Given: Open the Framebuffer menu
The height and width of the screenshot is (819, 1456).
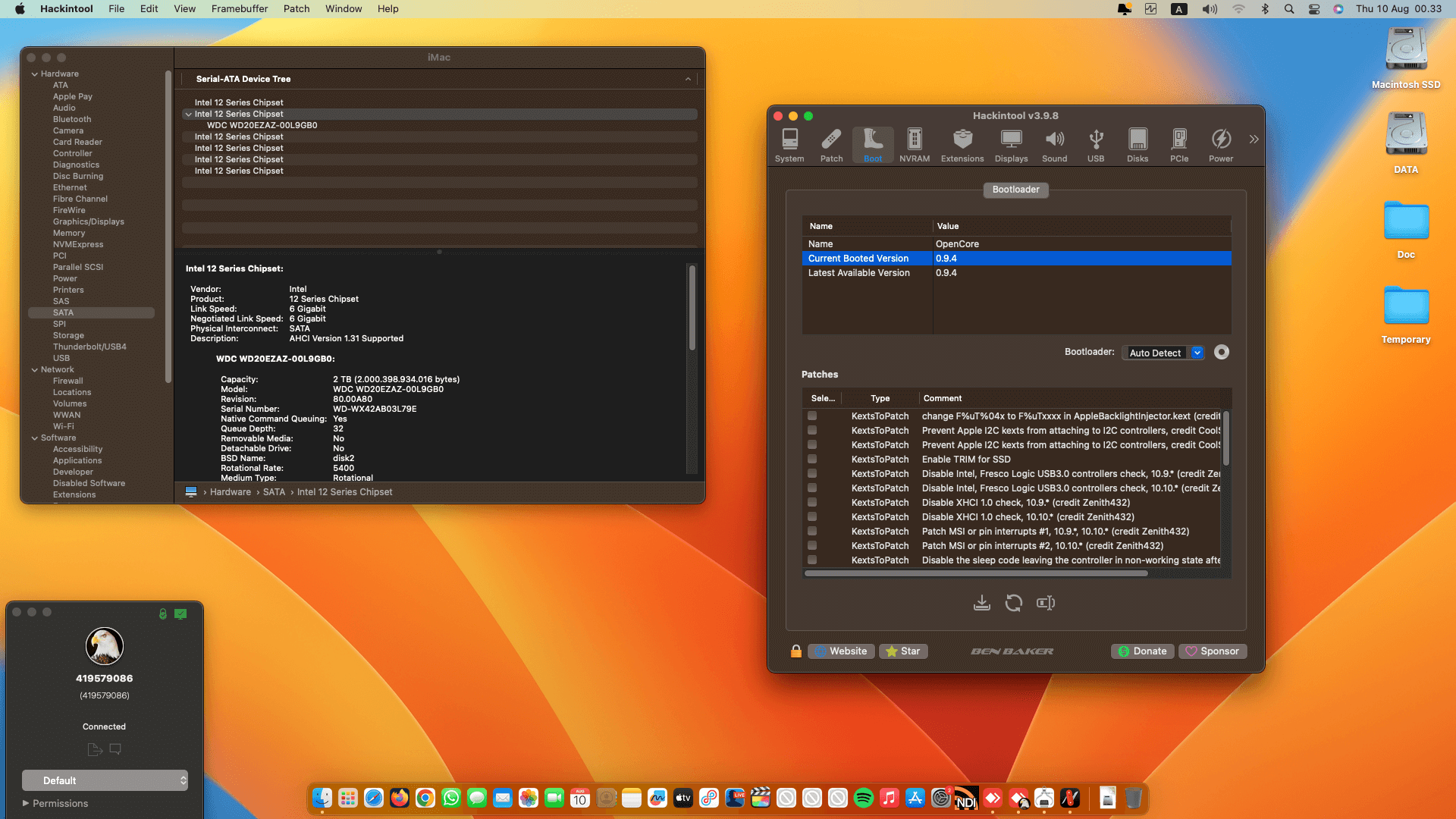Looking at the screenshot, I should (x=239, y=9).
